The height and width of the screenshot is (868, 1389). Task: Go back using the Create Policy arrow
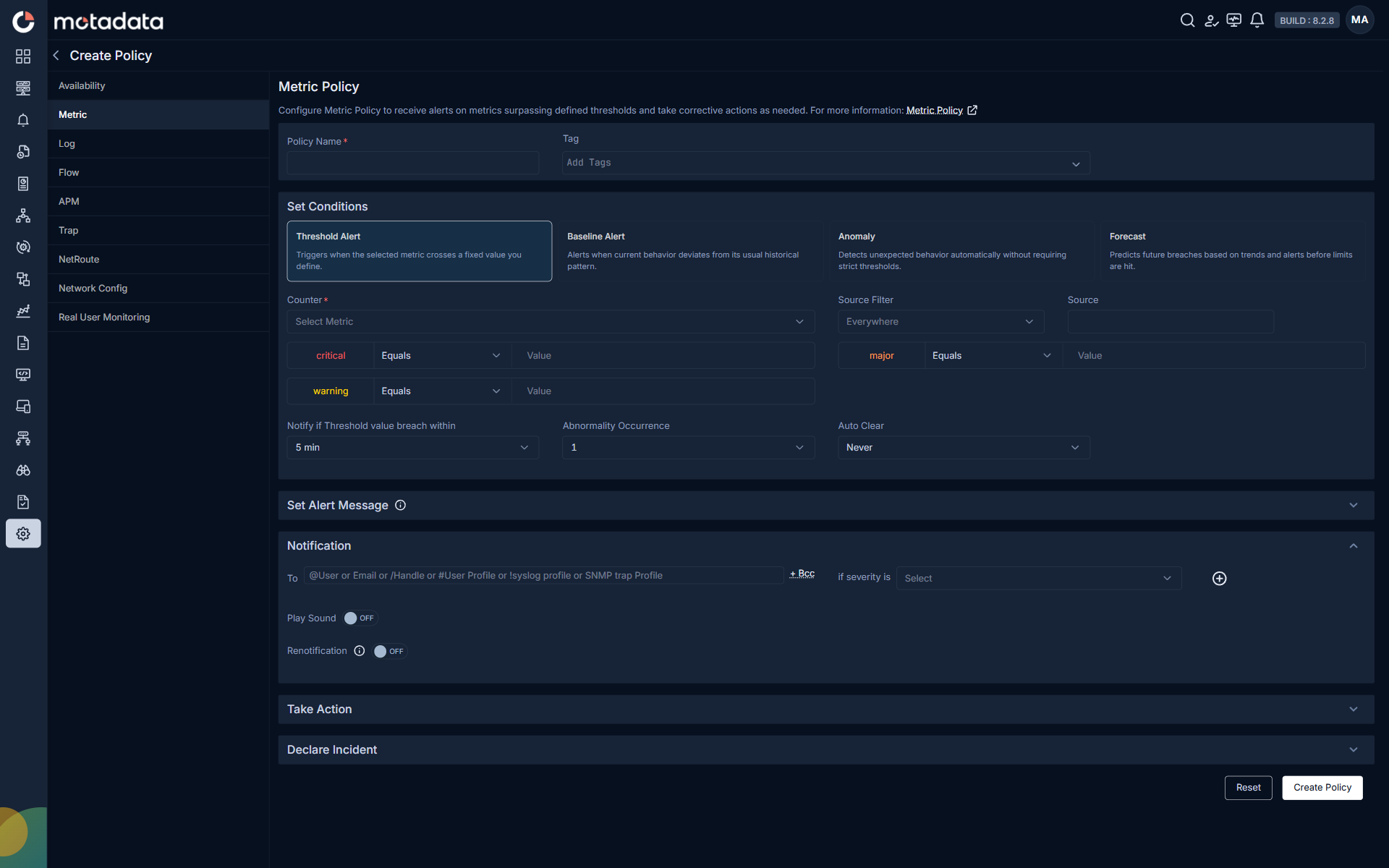[x=56, y=56]
